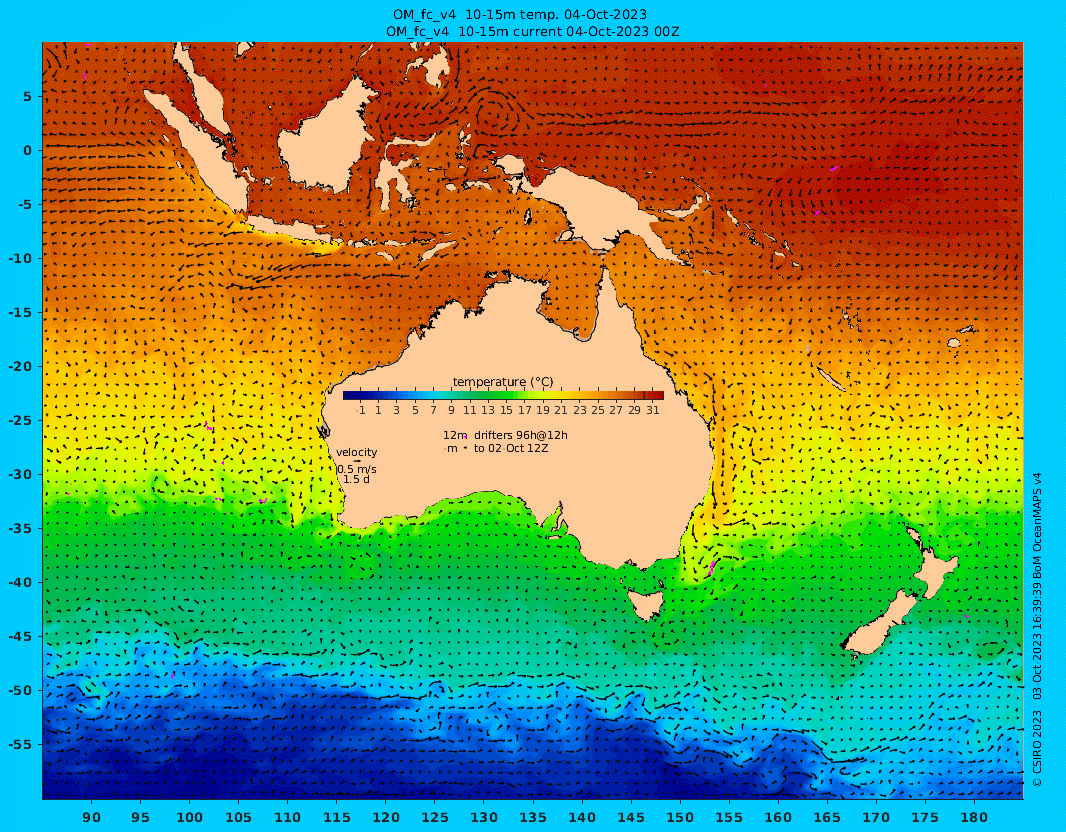The width and height of the screenshot is (1066, 832).
Task: Click the "120" longitude axis label
Action: pyautogui.click(x=385, y=817)
